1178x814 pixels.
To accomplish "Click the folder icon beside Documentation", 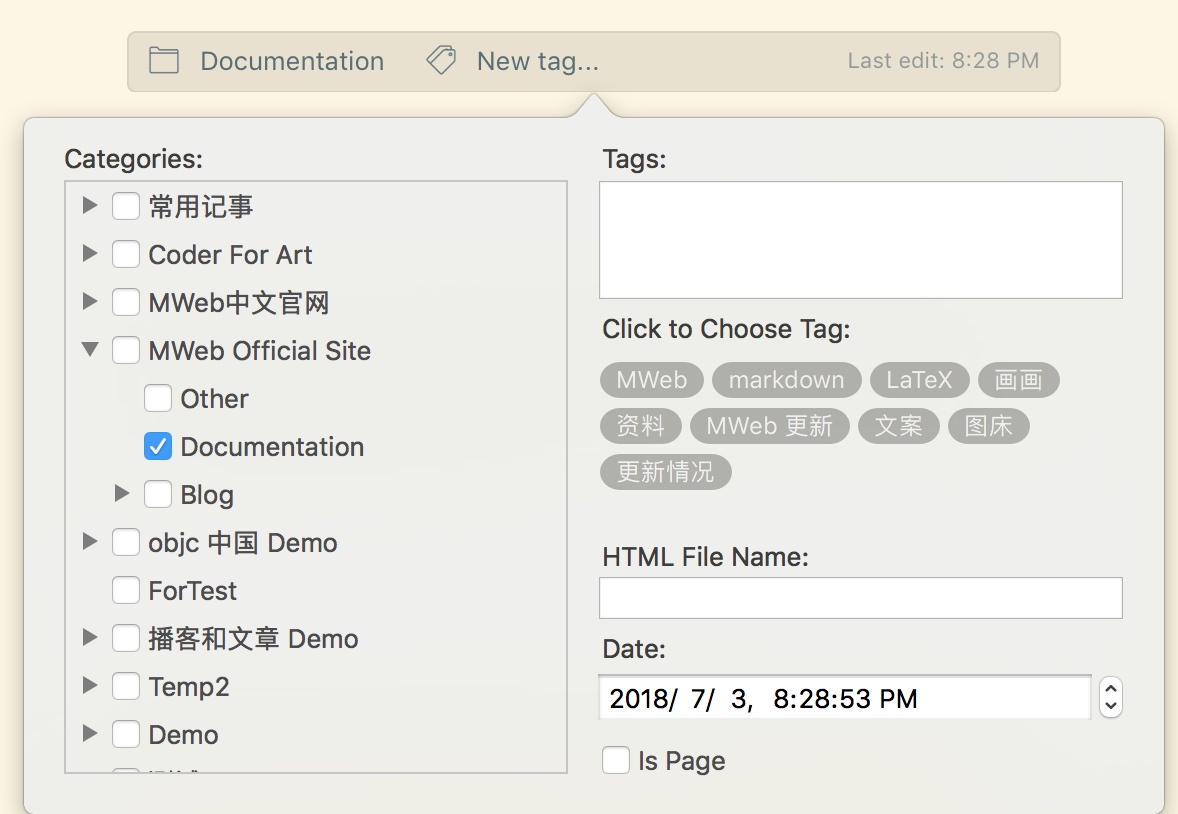I will point(164,61).
